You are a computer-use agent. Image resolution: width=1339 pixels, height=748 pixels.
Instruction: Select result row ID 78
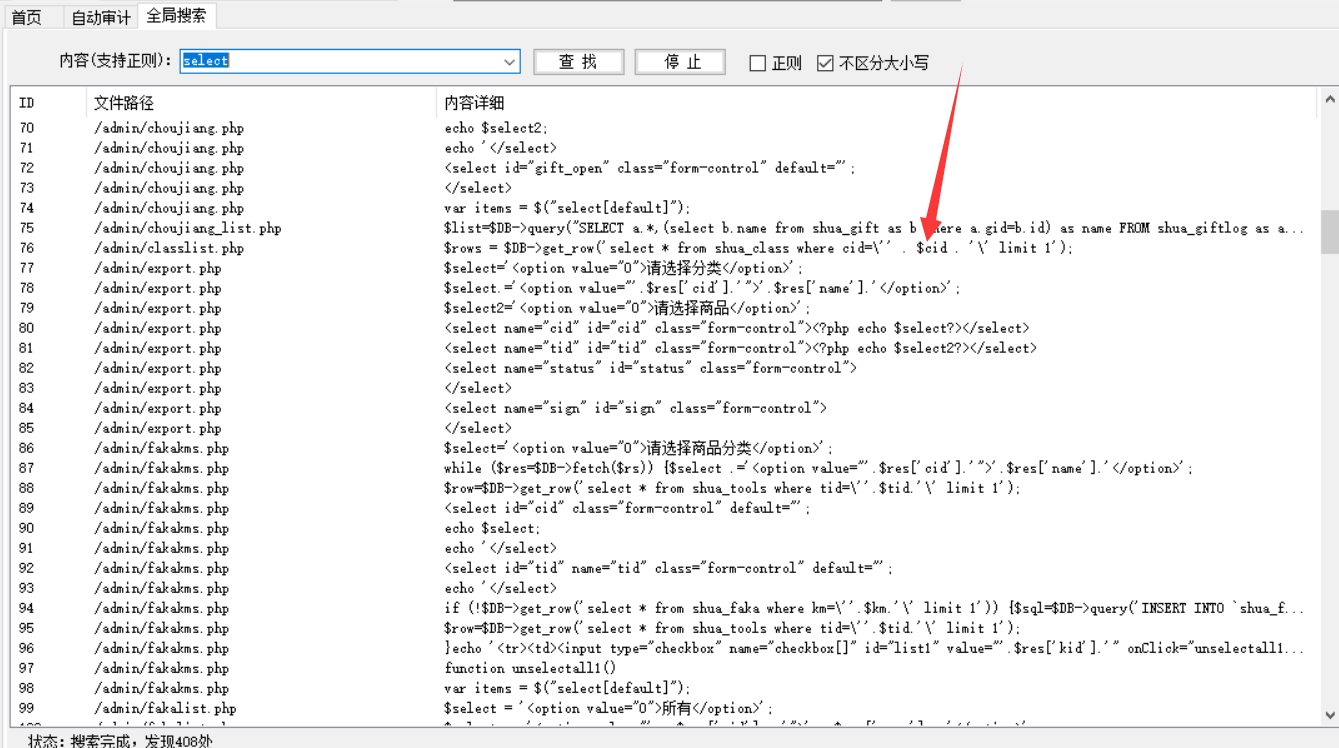27,288
